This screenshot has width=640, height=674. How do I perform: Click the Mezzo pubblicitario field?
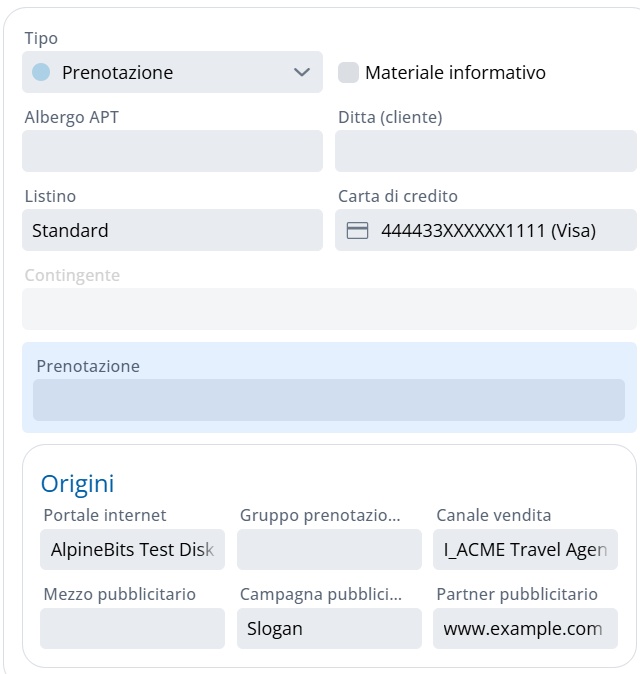click(x=132, y=629)
